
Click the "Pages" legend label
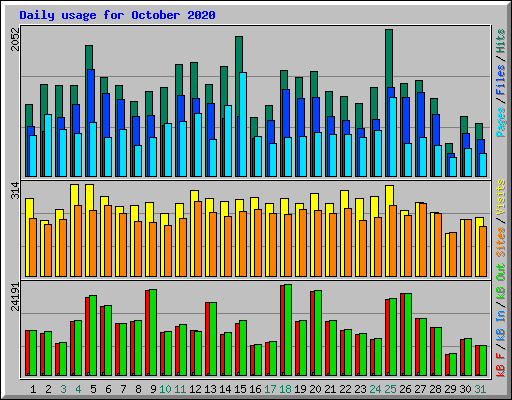pyautogui.click(x=500, y=122)
